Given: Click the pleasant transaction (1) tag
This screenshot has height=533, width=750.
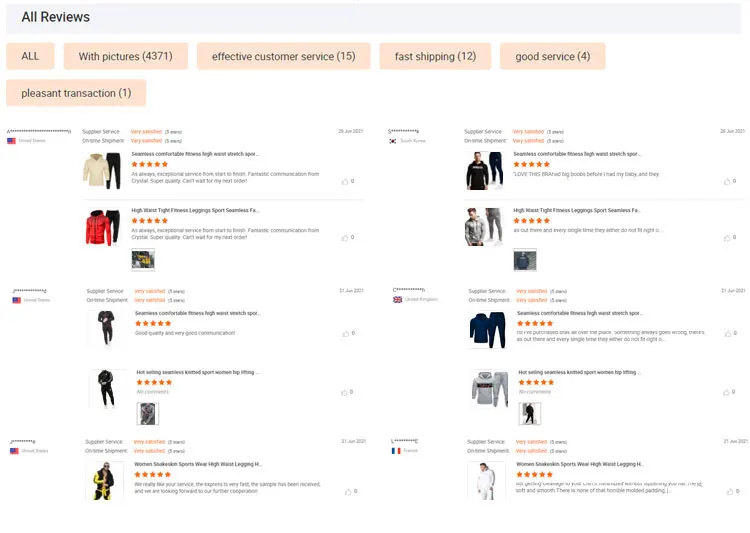Looking at the screenshot, I should [x=76, y=93].
